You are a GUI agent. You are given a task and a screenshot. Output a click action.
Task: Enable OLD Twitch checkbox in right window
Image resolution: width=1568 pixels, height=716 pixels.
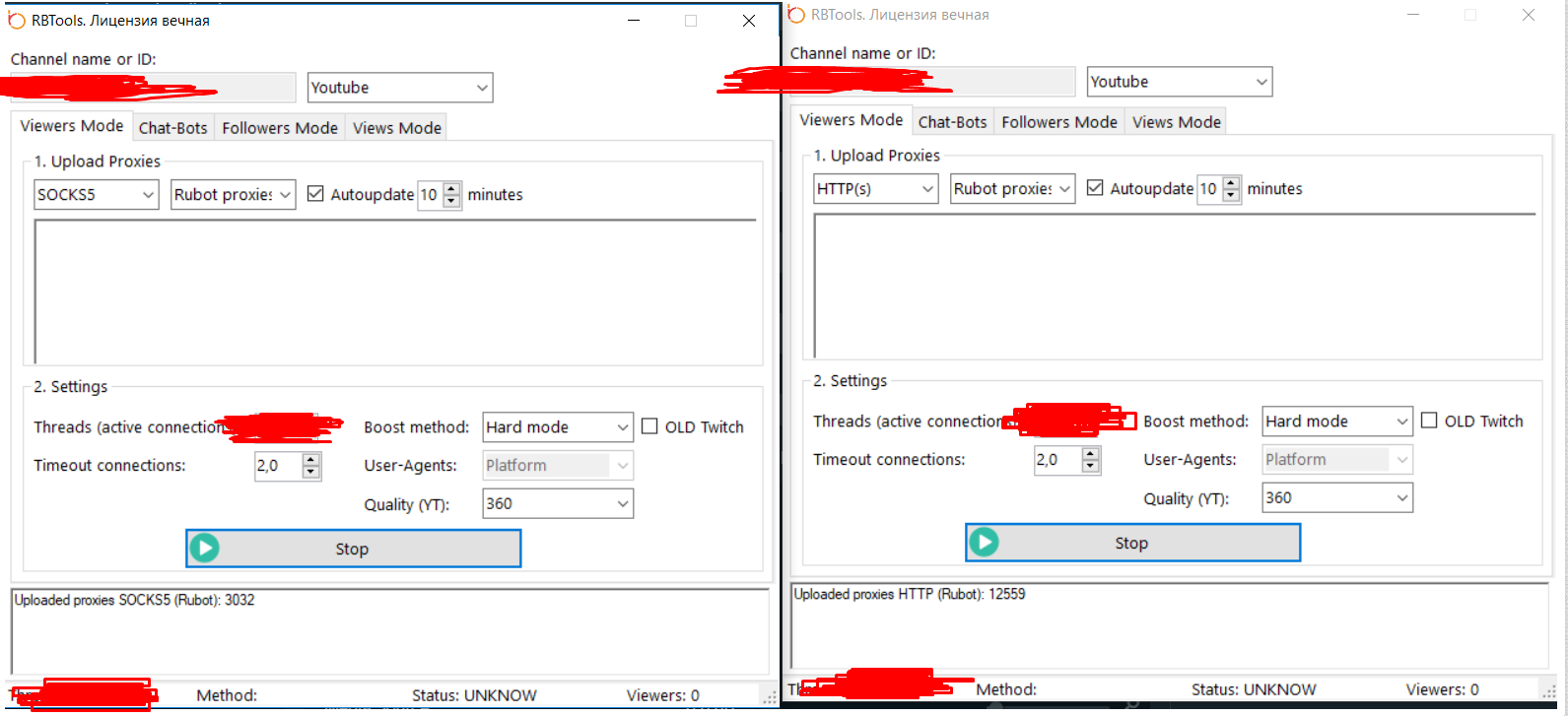coord(1429,421)
